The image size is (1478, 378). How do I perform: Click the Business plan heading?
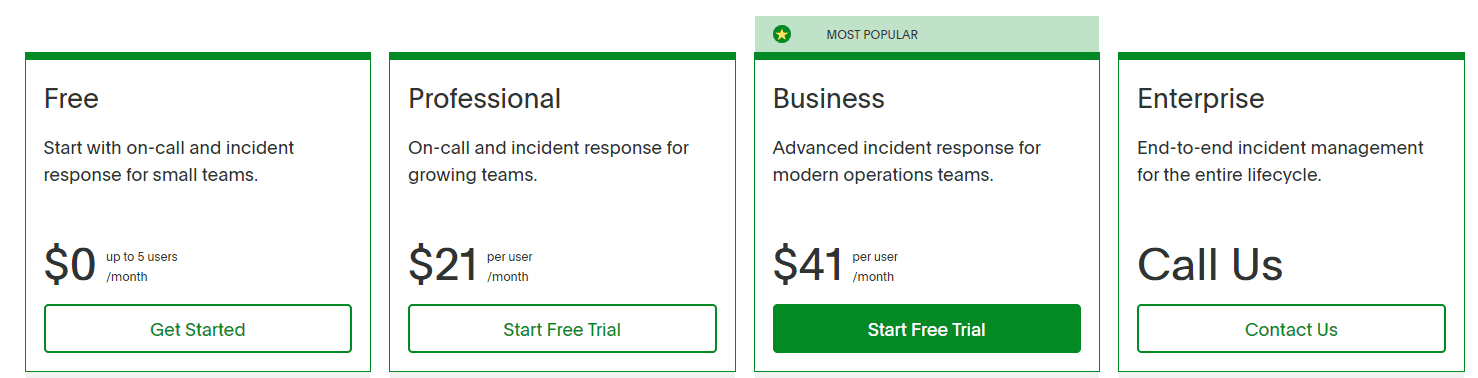[x=829, y=98]
